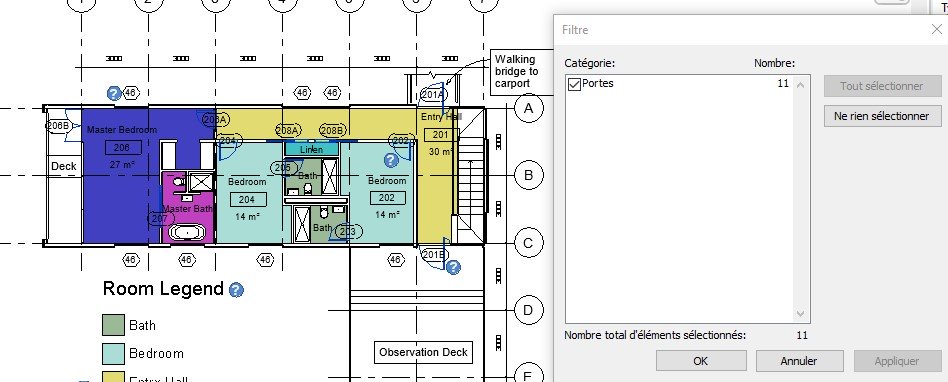Uncheck the Portes category checkbox

574,85
